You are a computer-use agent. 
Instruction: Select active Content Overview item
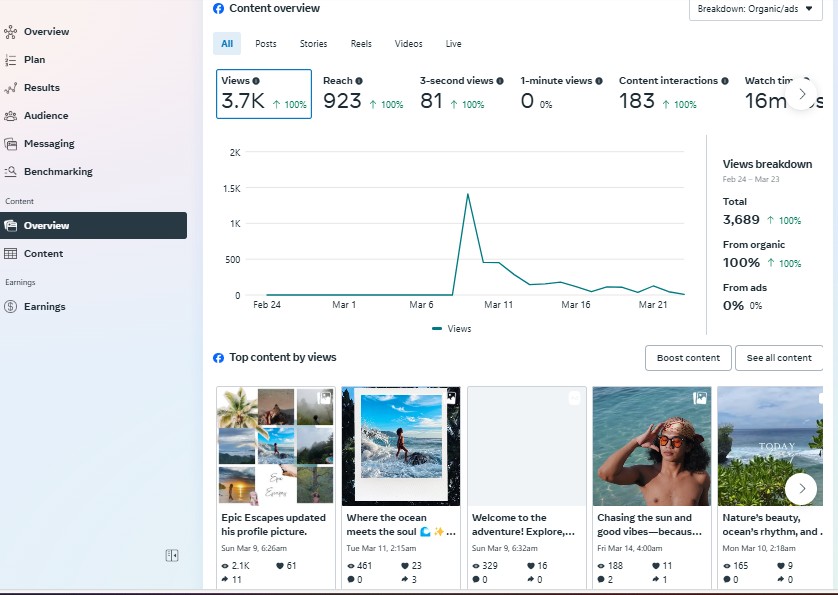[94, 226]
